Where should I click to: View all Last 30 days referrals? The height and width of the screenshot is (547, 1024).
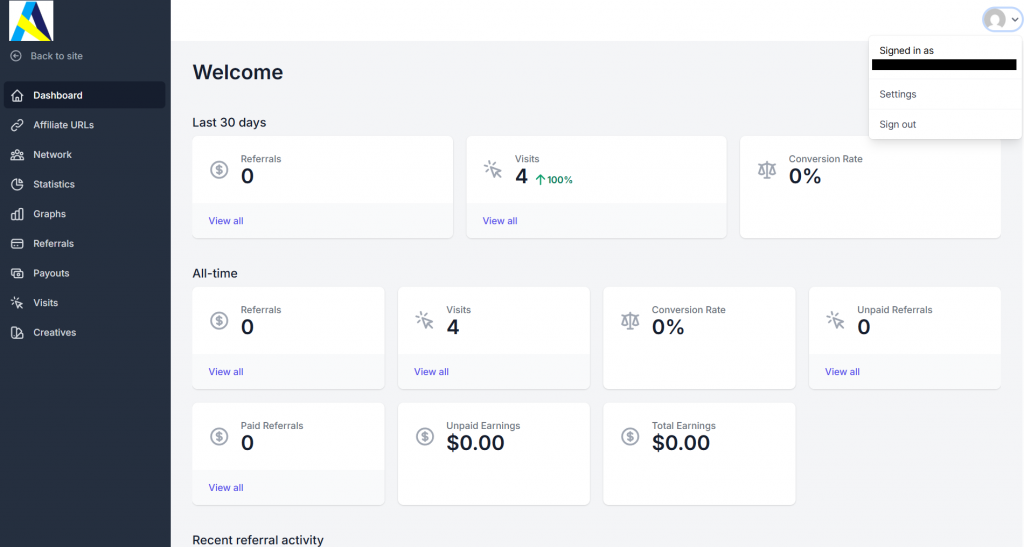tap(226, 221)
